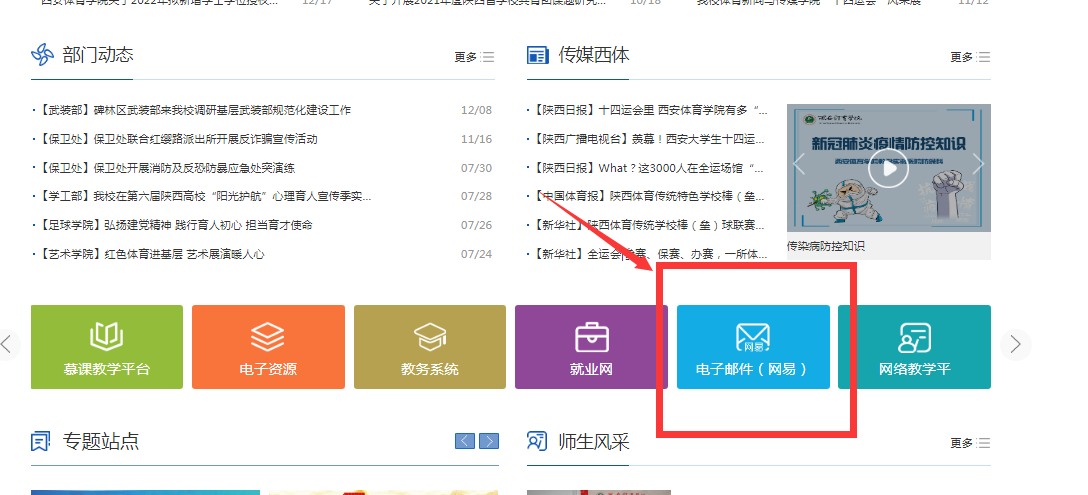The height and width of the screenshot is (495, 1088).
Task: Play the epidemic prevention video
Action: click(888, 170)
